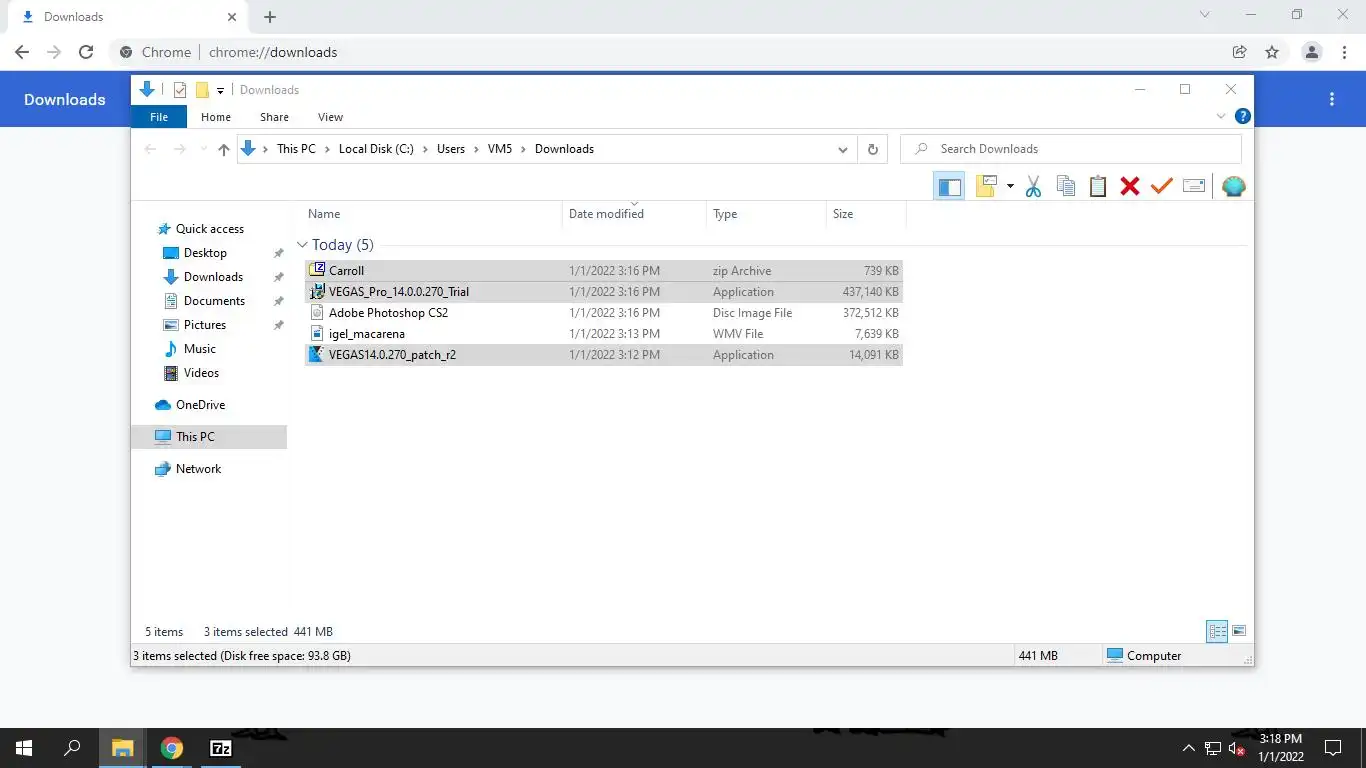
Task: Click the Chrome share page icon
Action: click(x=1239, y=52)
